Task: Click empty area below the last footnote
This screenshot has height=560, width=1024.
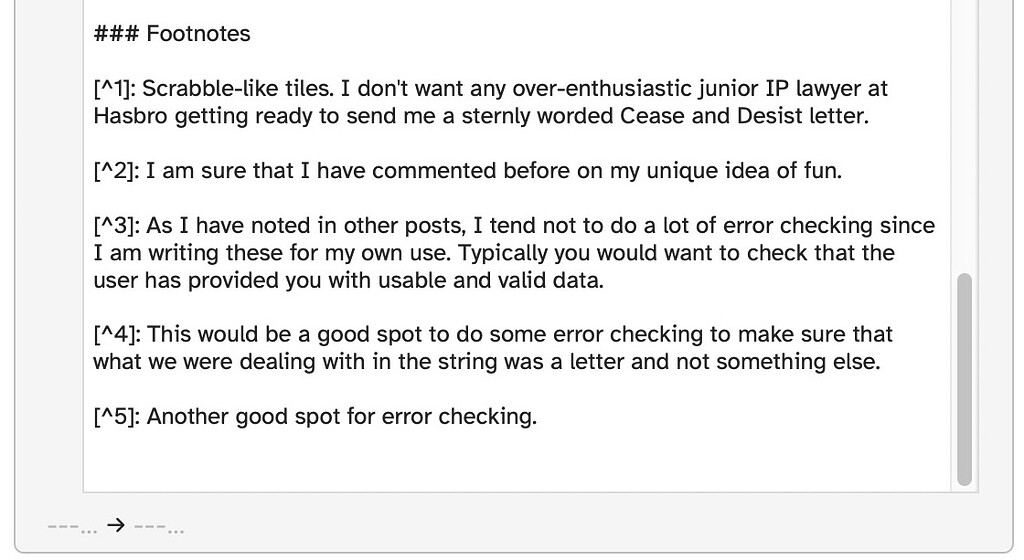Action: click(516, 460)
